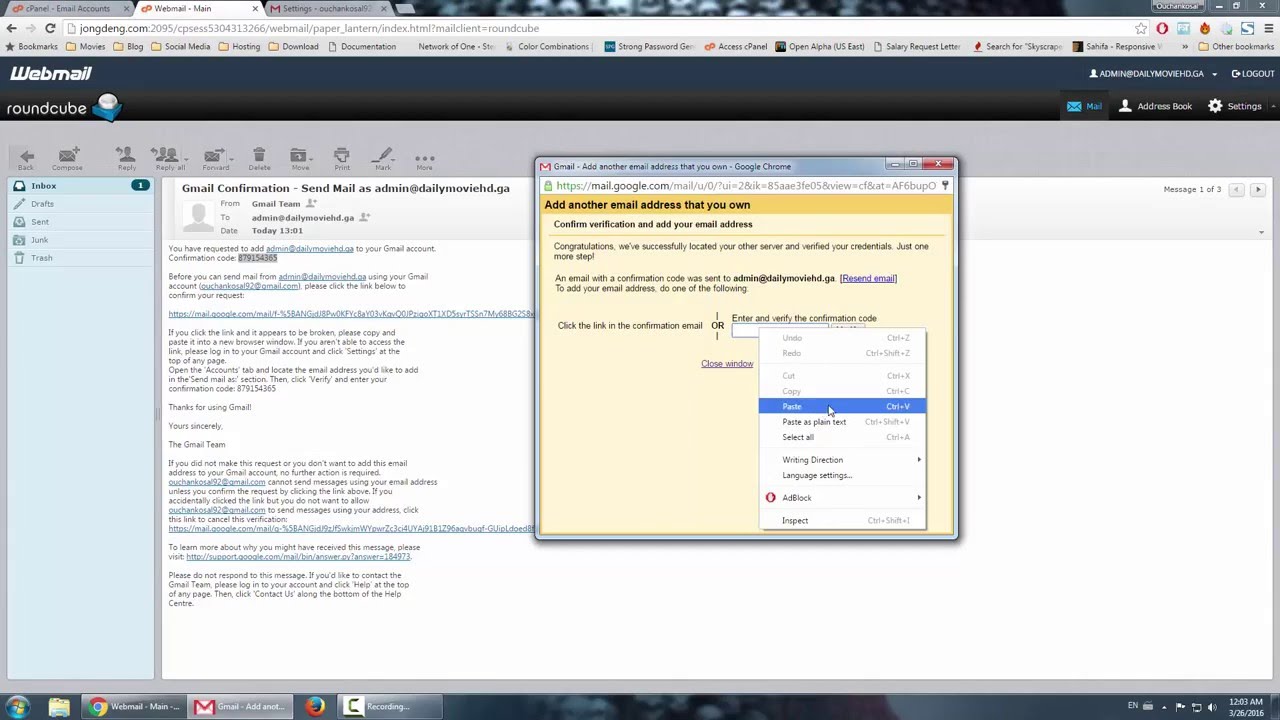This screenshot has width=1280, height=720.
Task: Click the Move toolbar icon
Action: click(299, 158)
